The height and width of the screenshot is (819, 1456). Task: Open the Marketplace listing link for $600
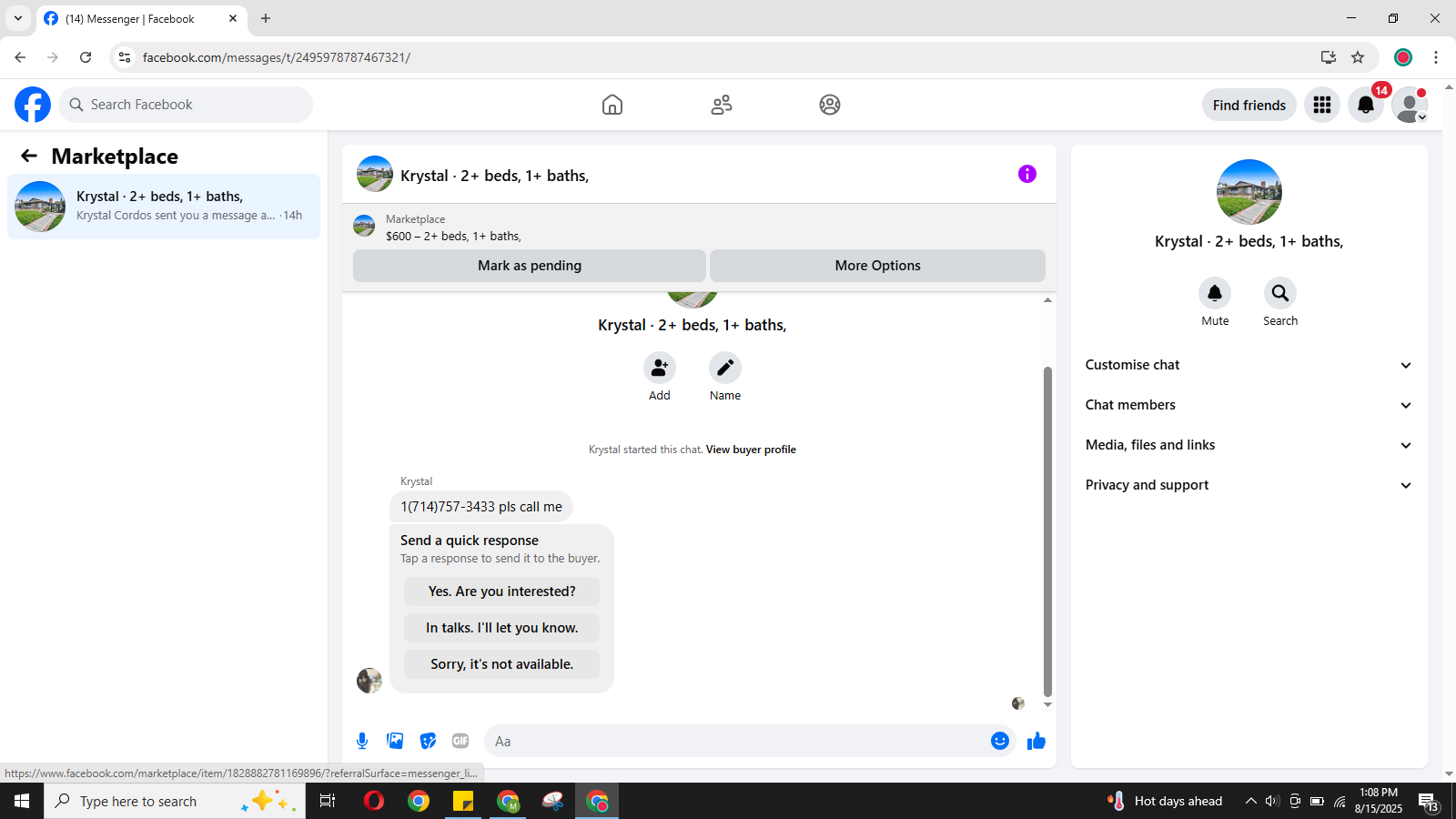453,236
